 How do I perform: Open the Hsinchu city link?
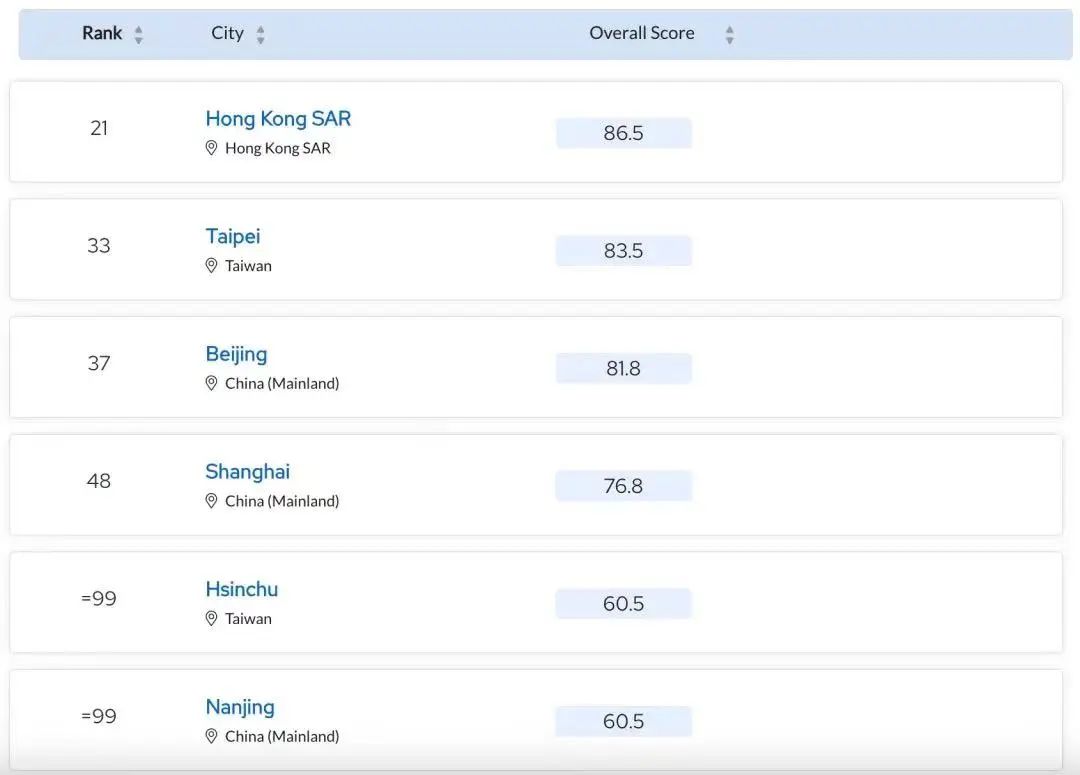[241, 589]
